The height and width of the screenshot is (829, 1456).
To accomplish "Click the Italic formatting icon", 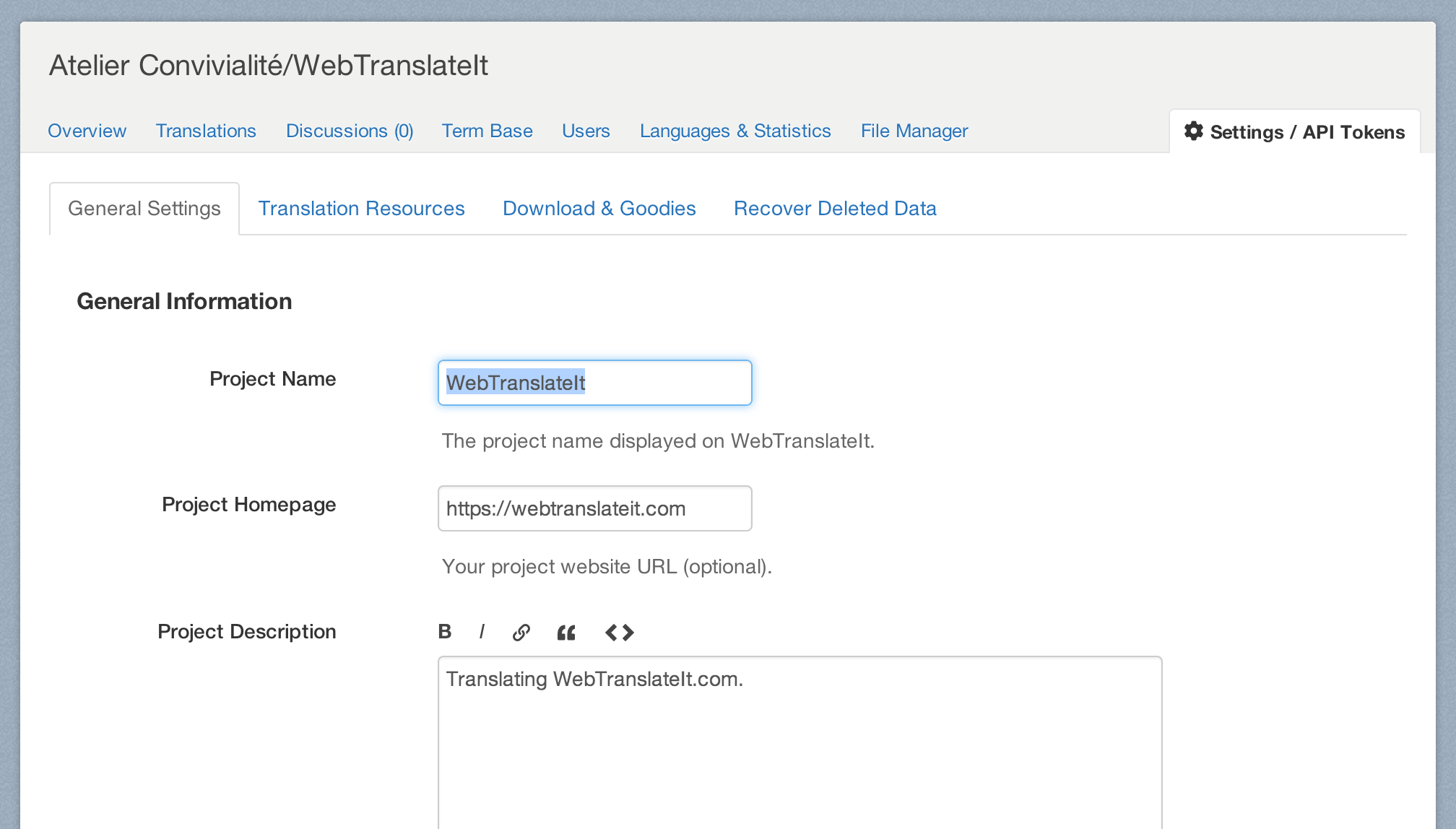I will pyautogui.click(x=482, y=632).
